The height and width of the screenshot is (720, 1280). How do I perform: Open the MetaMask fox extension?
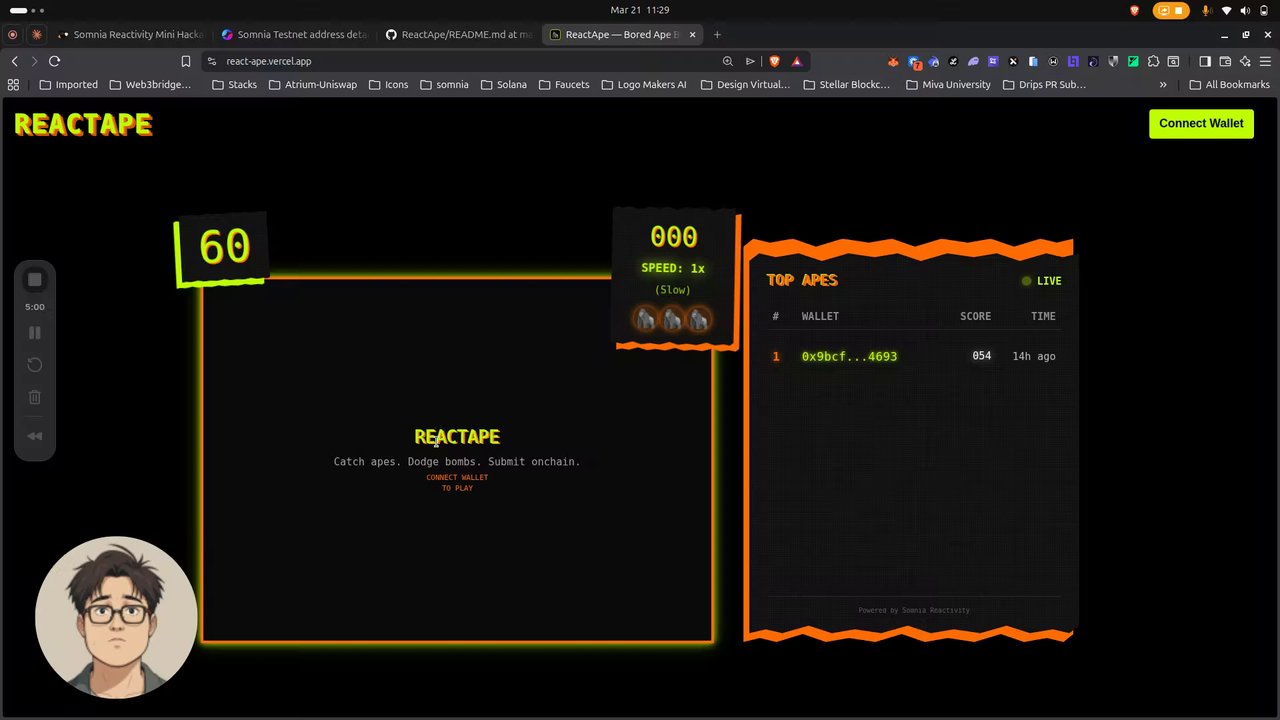893,61
